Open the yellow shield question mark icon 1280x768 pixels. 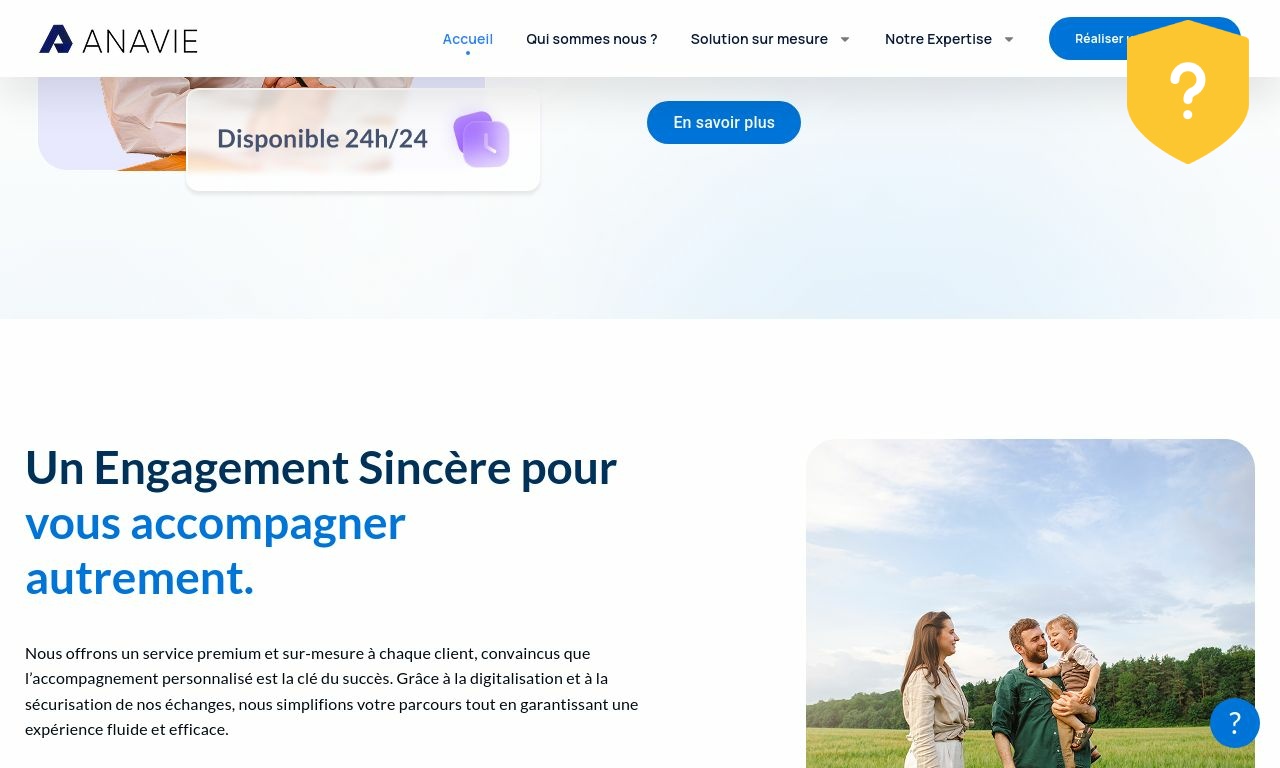tap(1188, 92)
